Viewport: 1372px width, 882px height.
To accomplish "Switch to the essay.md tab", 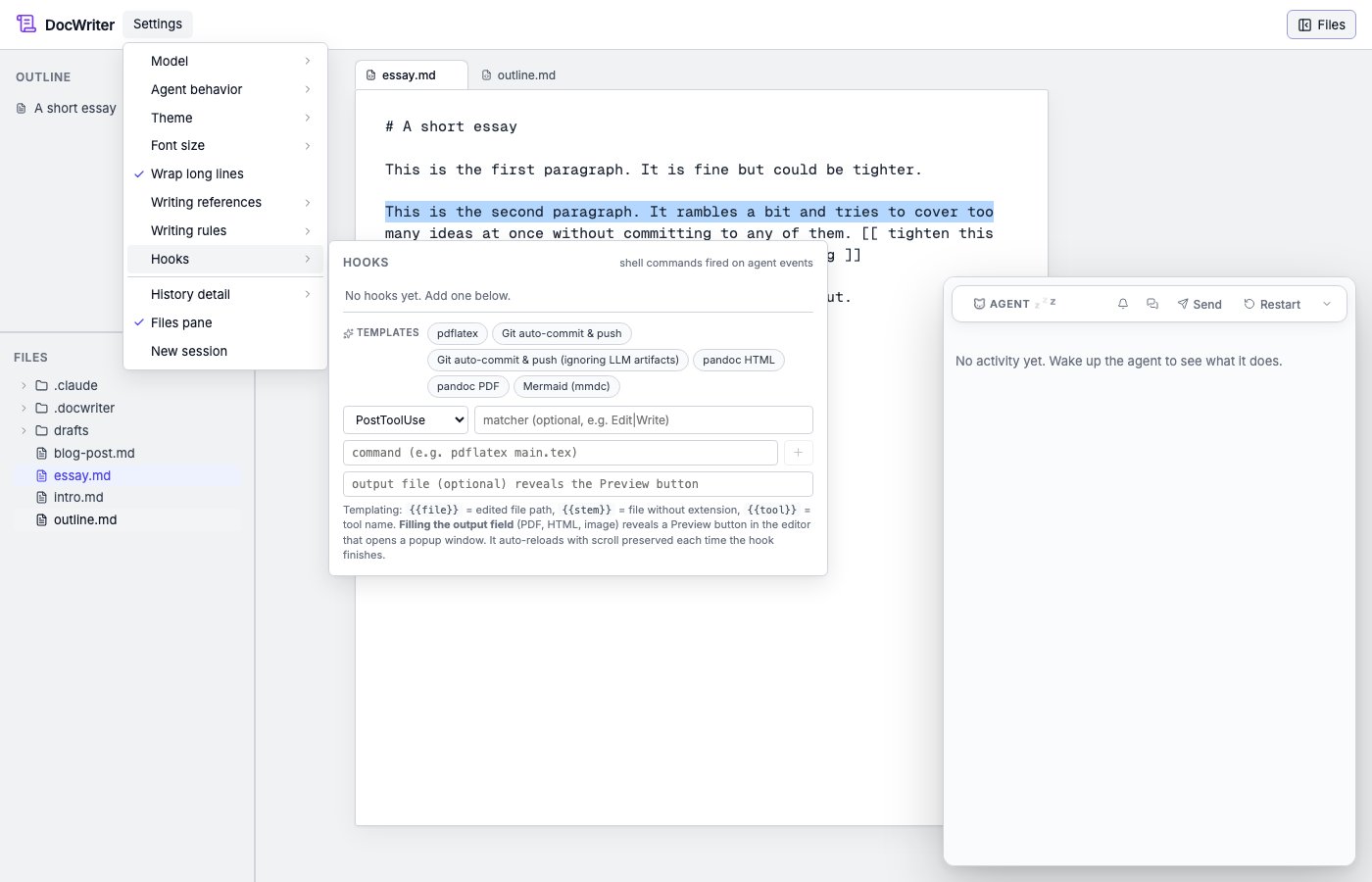I will (412, 74).
